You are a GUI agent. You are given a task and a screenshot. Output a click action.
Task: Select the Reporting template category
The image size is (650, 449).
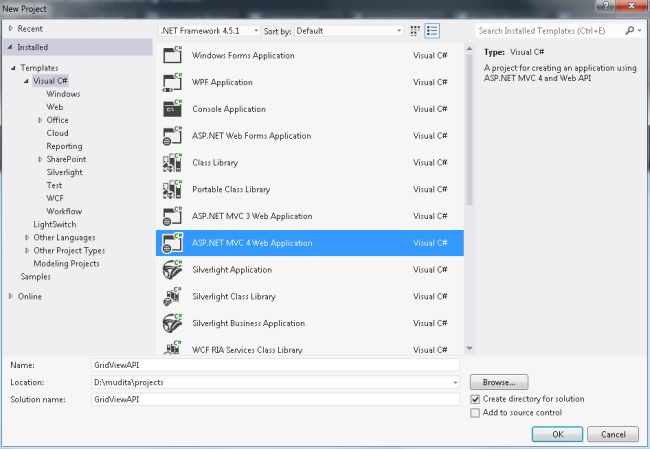click(64, 146)
